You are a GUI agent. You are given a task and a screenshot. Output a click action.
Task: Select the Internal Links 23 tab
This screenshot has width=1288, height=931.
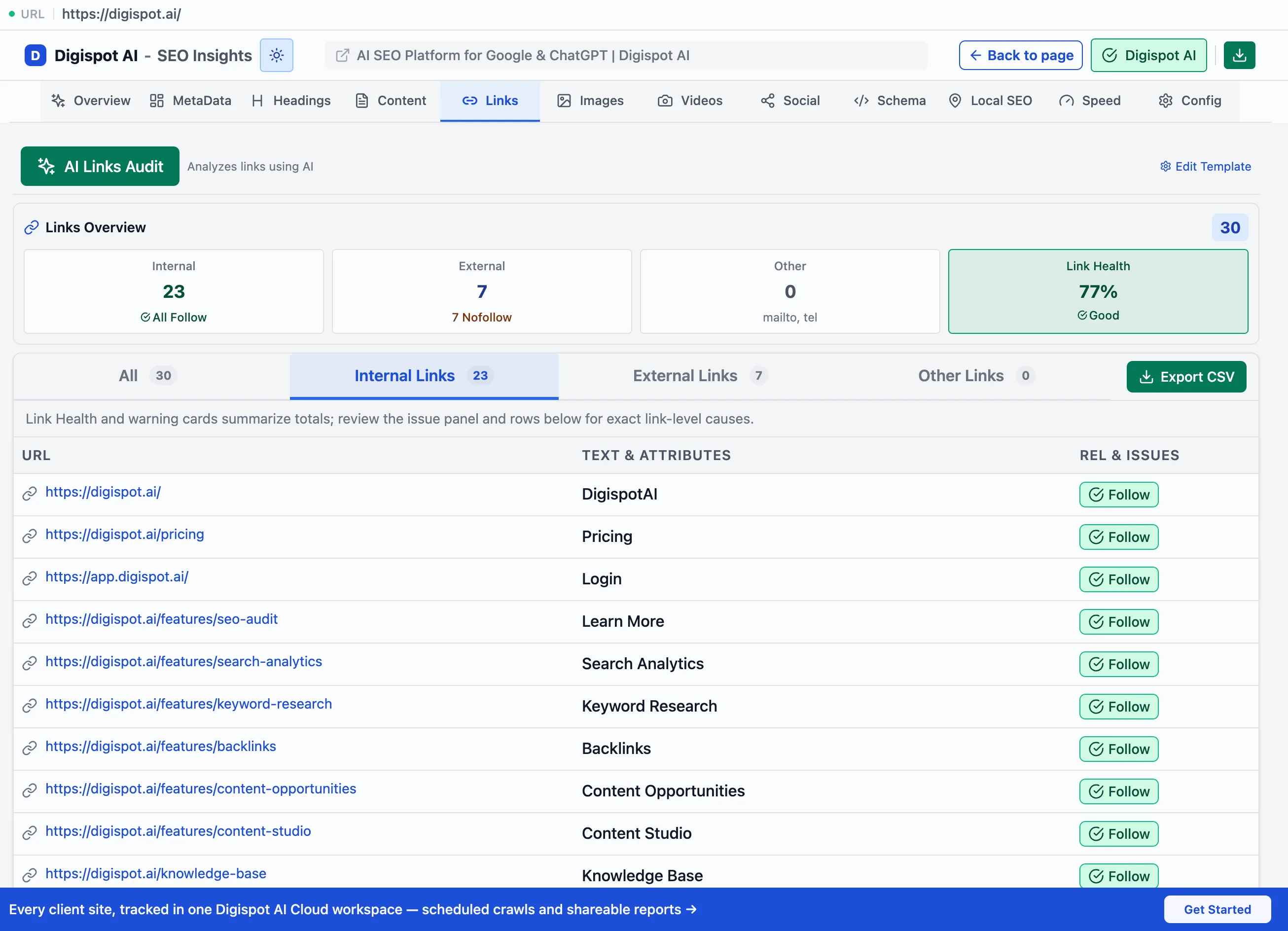pos(424,376)
